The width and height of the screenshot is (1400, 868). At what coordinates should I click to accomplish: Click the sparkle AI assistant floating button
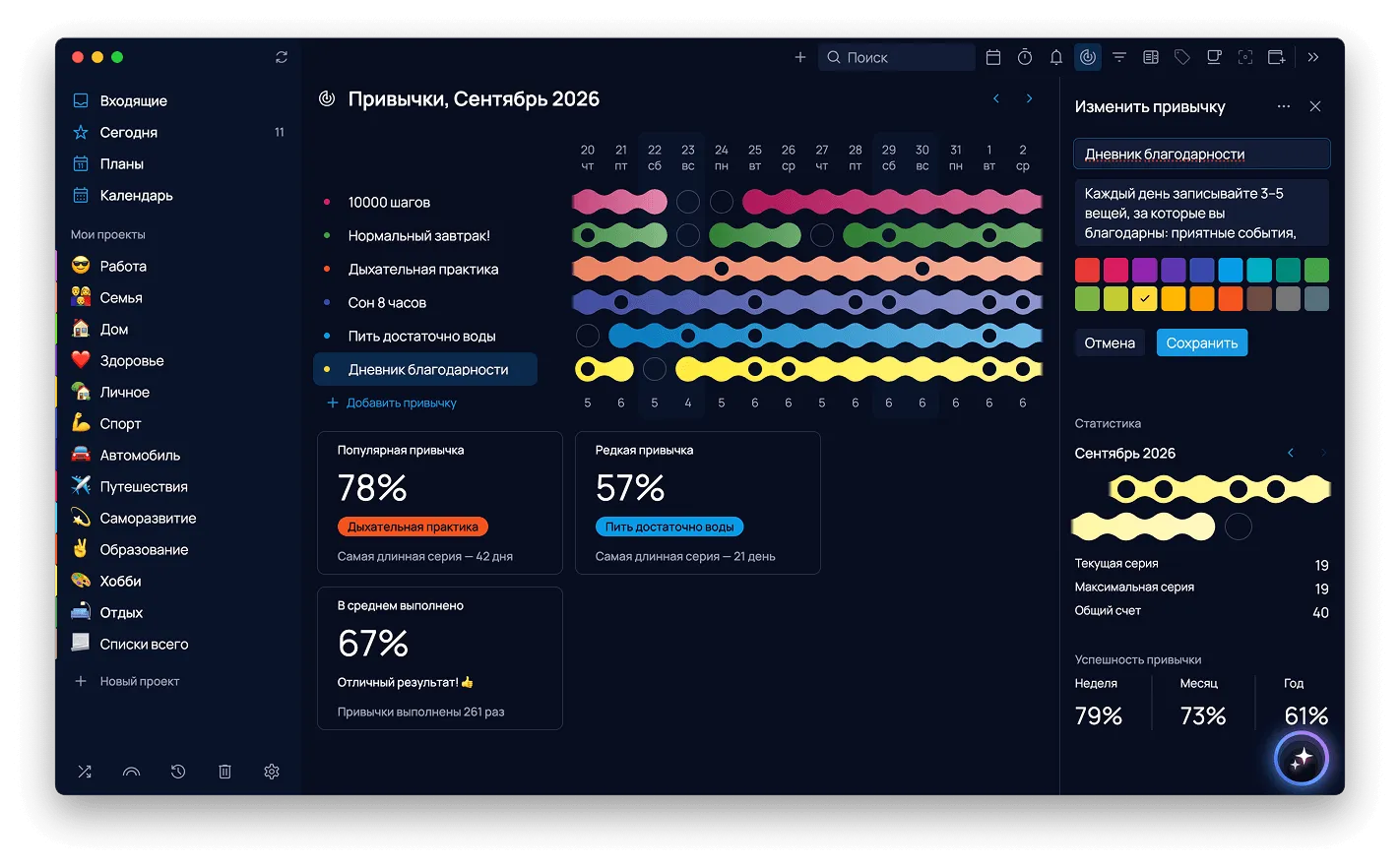[x=1302, y=759]
